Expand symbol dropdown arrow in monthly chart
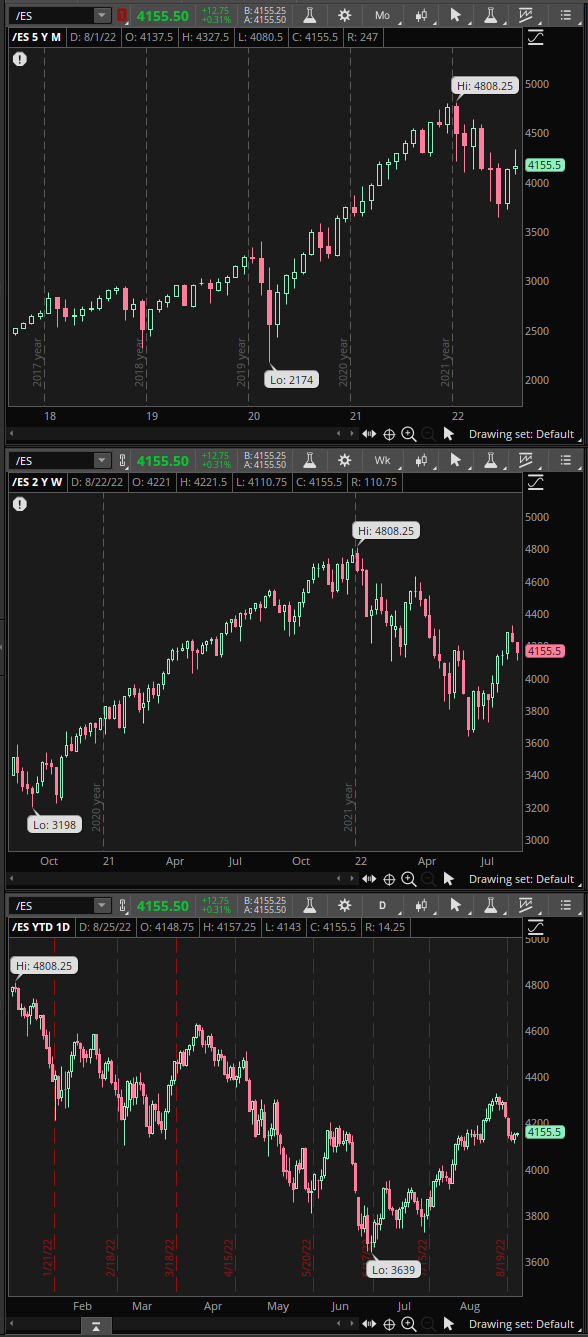Image resolution: width=588 pixels, height=1337 pixels. [102, 15]
